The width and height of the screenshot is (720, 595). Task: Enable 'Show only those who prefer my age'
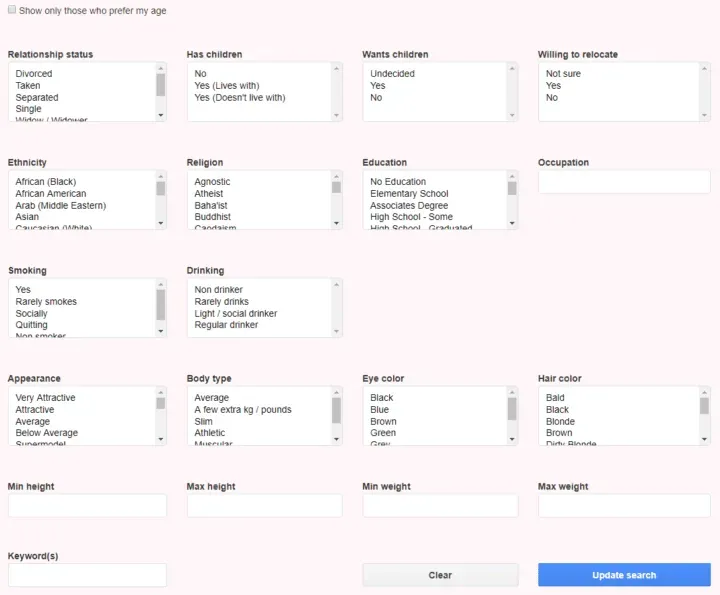coord(12,10)
